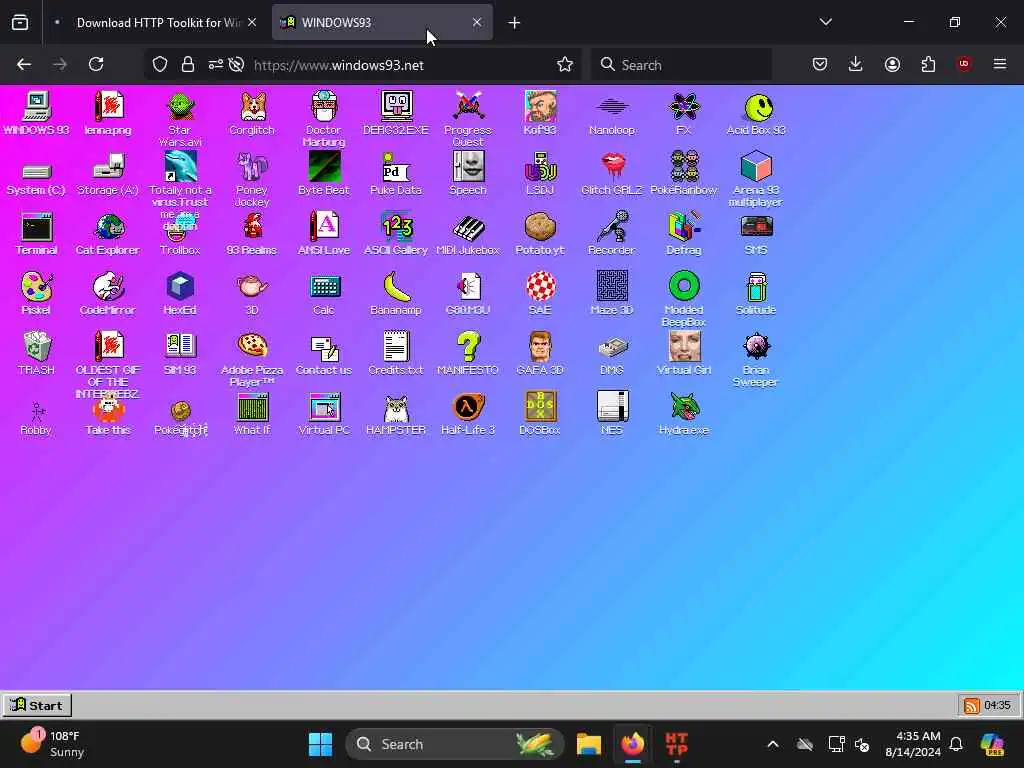Launch Doctor Marburg icon
Image resolution: width=1024 pixels, height=768 pixels.
[324, 106]
